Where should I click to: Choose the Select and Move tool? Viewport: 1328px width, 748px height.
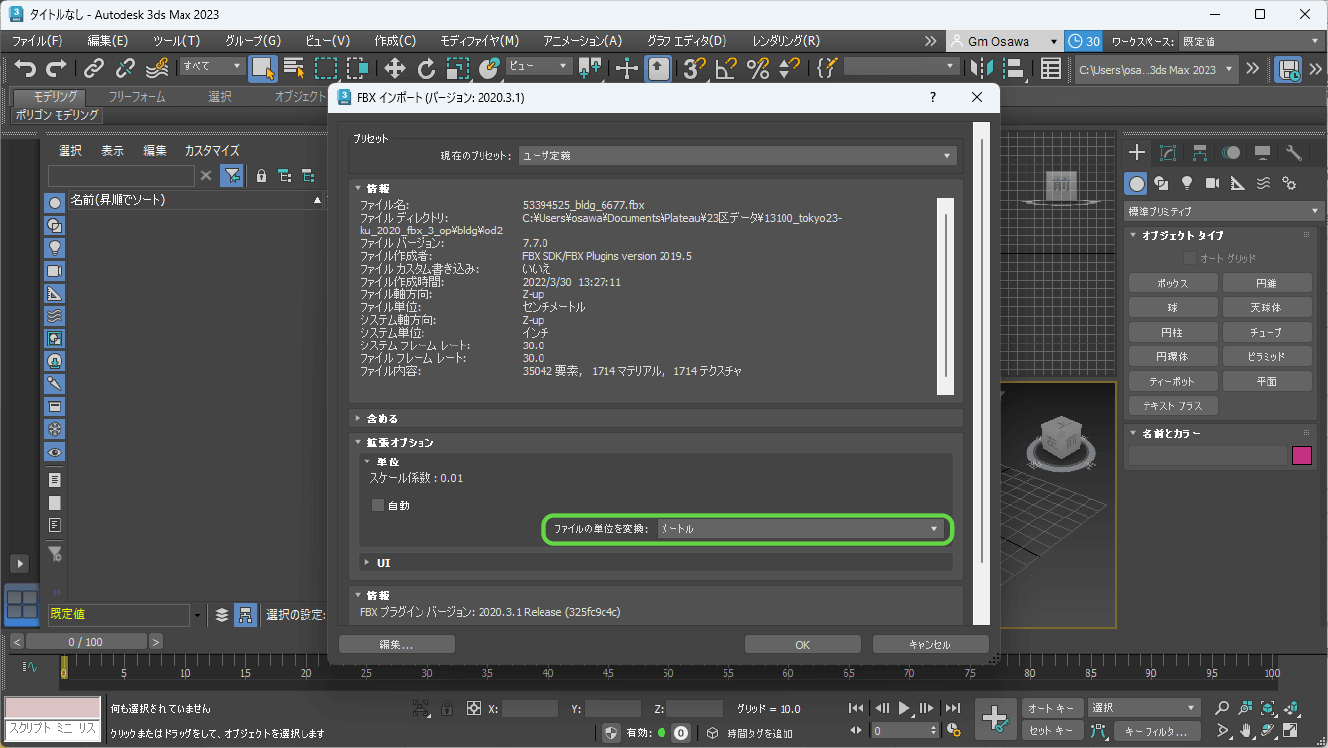tap(394, 68)
